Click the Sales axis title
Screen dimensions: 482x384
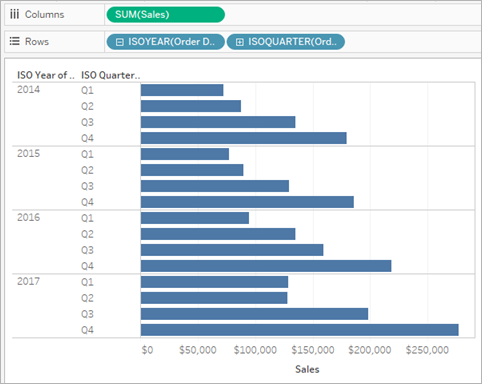(307, 369)
